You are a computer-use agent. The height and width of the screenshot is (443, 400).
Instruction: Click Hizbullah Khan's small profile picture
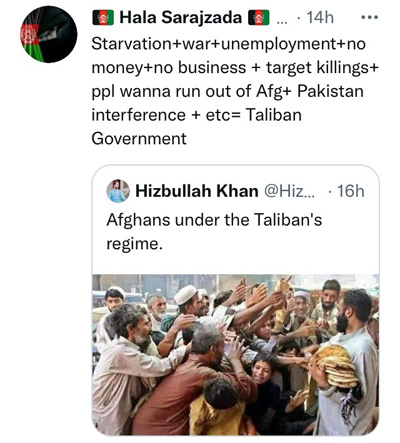click(x=118, y=191)
